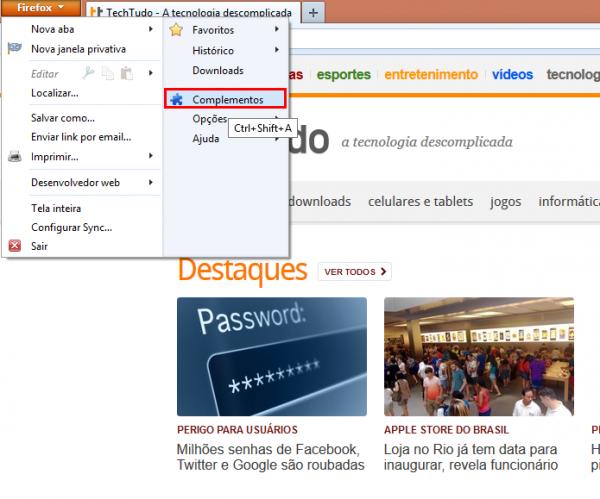Image resolution: width=600 pixels, height=499 pixels.
Task: Read article about stolen Facebook passwords
Action: tap(271, 457)
